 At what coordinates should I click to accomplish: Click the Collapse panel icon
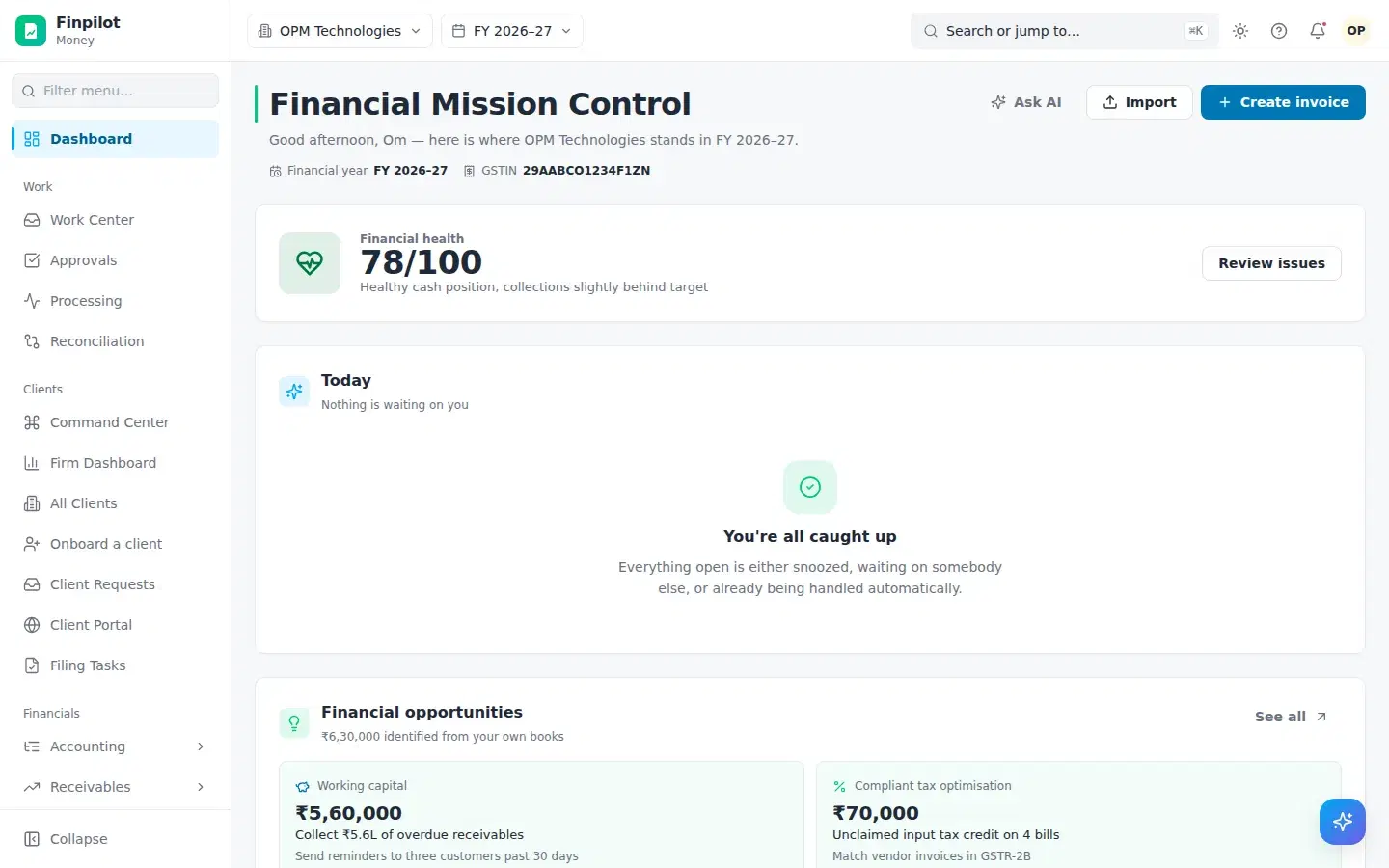click(32, 839)
